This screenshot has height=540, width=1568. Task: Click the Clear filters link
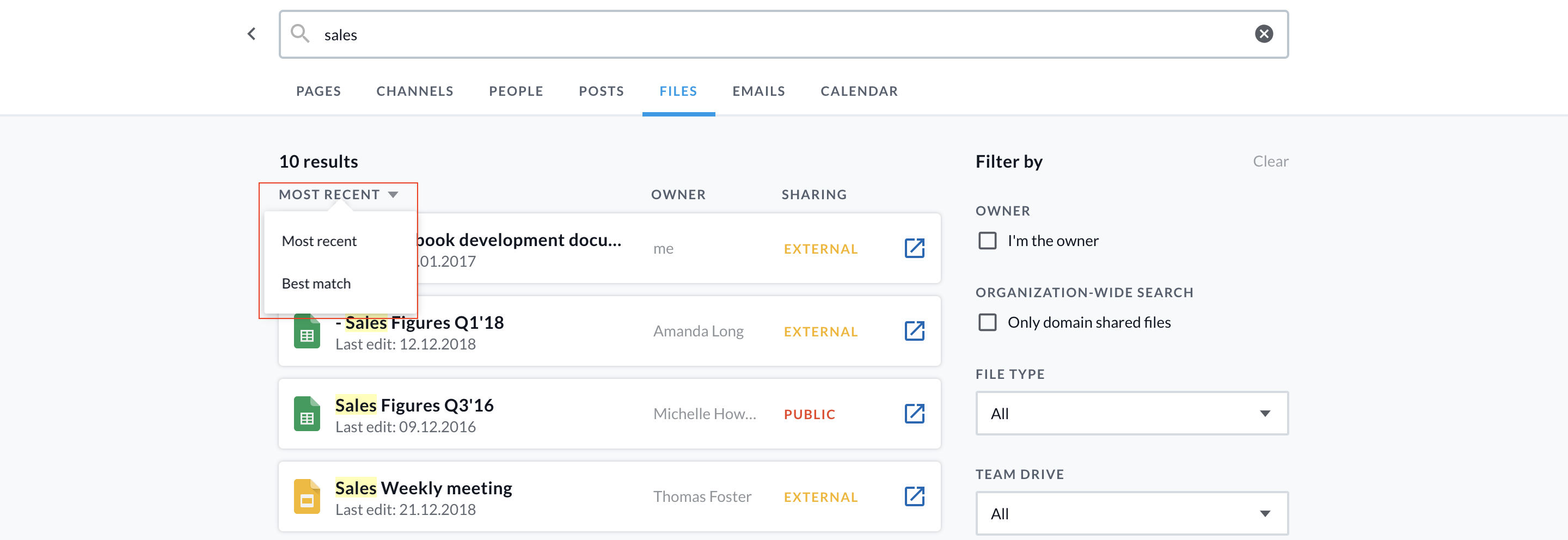pos(1270,161)
